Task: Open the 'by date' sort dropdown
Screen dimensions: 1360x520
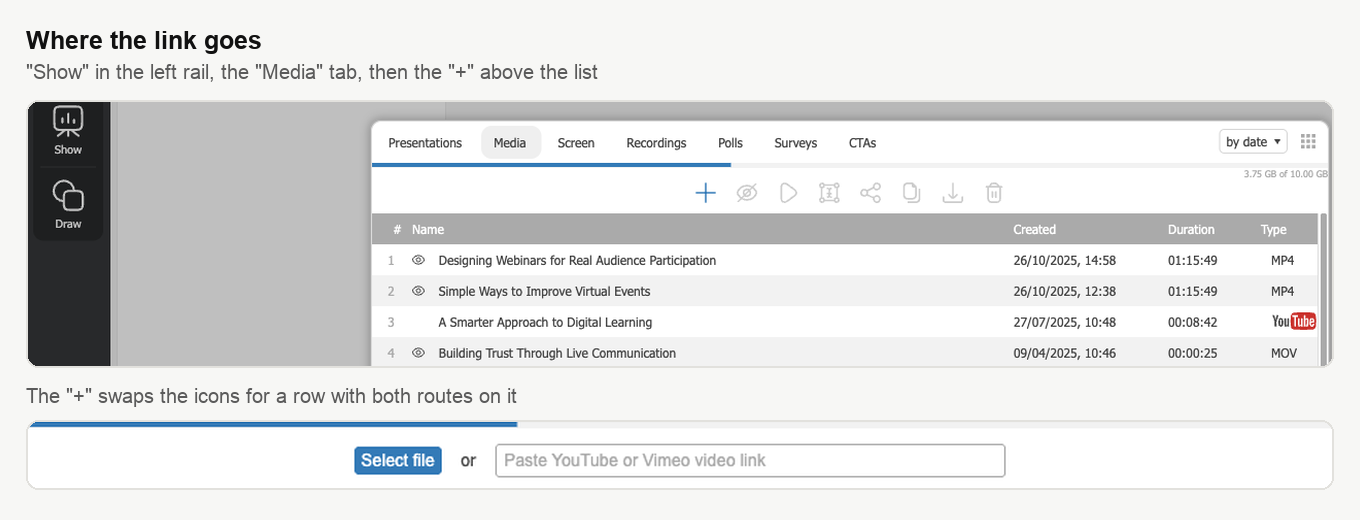Action: (1254, 142)
